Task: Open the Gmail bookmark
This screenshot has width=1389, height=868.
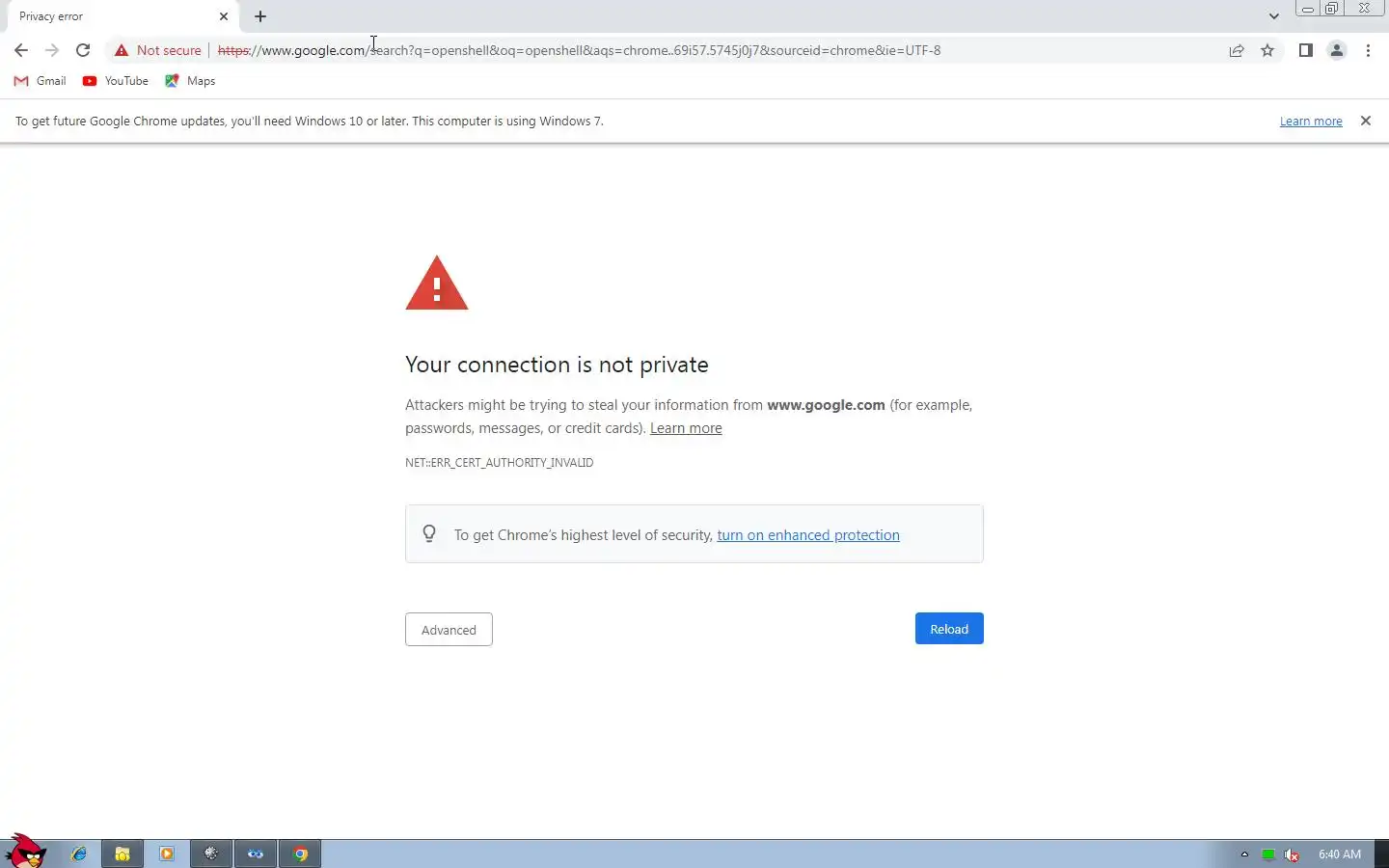Action: coord(41,81)
